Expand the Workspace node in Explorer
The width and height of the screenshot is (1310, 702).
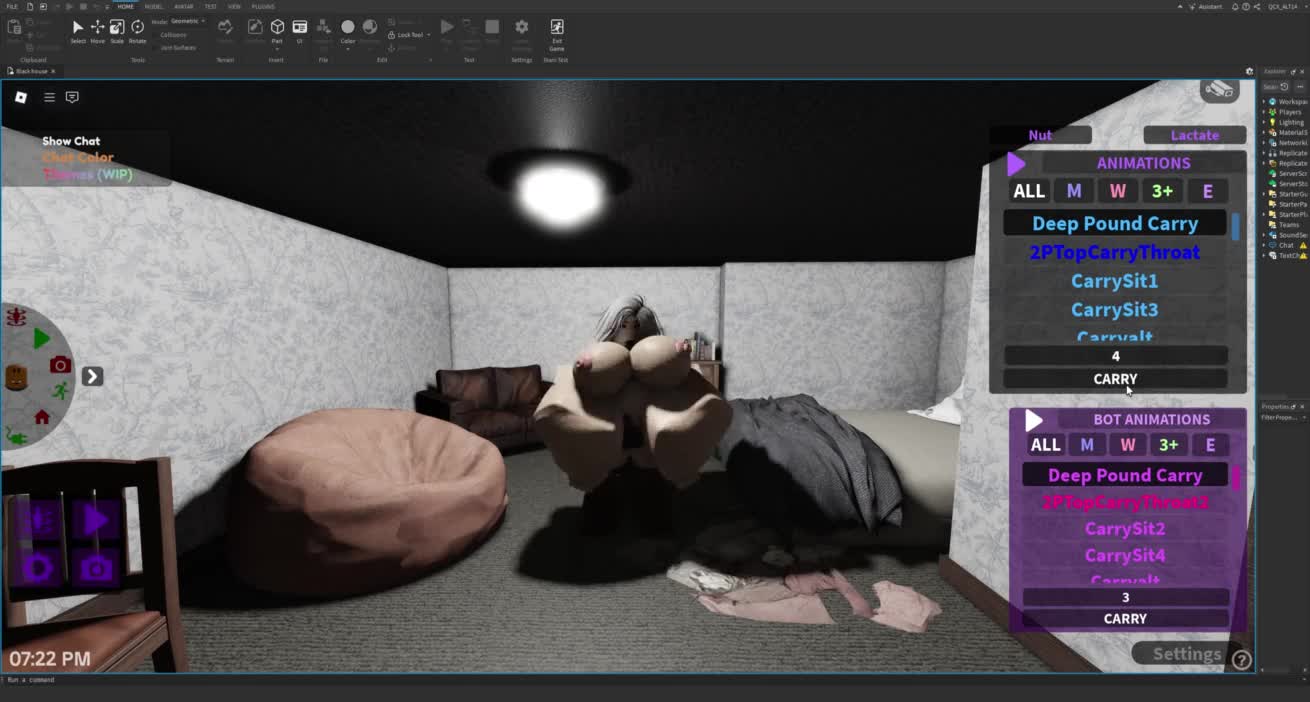pyautogui.click(x=1264, y=102)
